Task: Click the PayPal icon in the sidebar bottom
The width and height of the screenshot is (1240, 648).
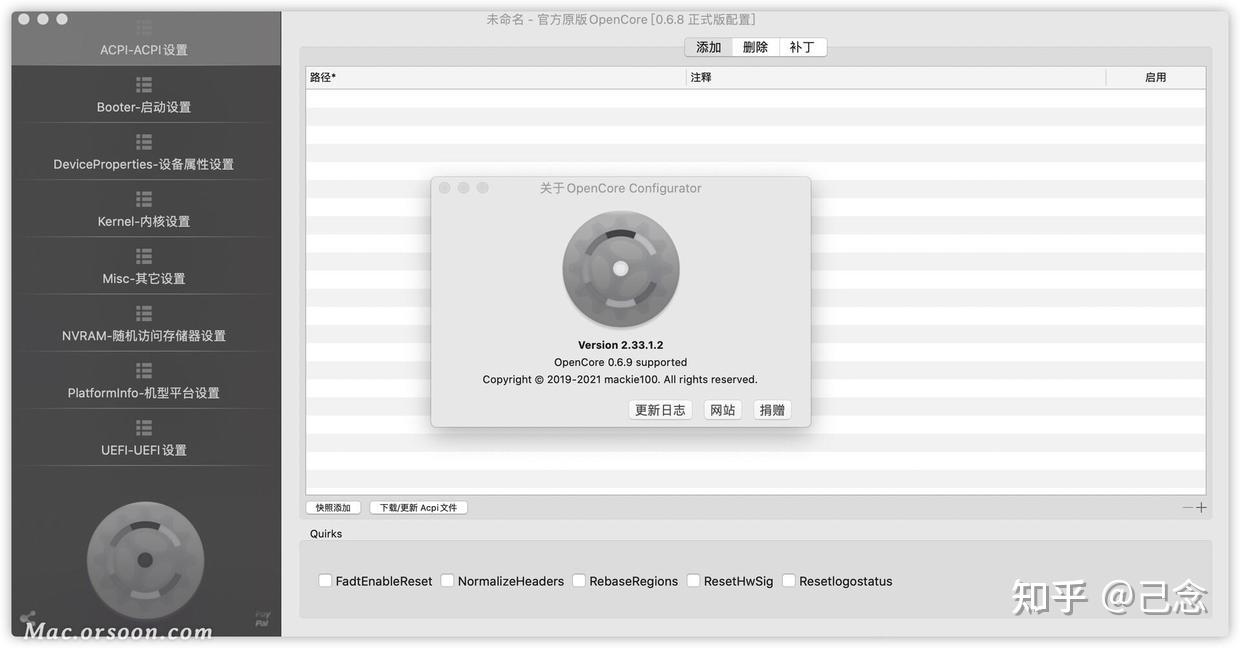Action: (262, 619)
